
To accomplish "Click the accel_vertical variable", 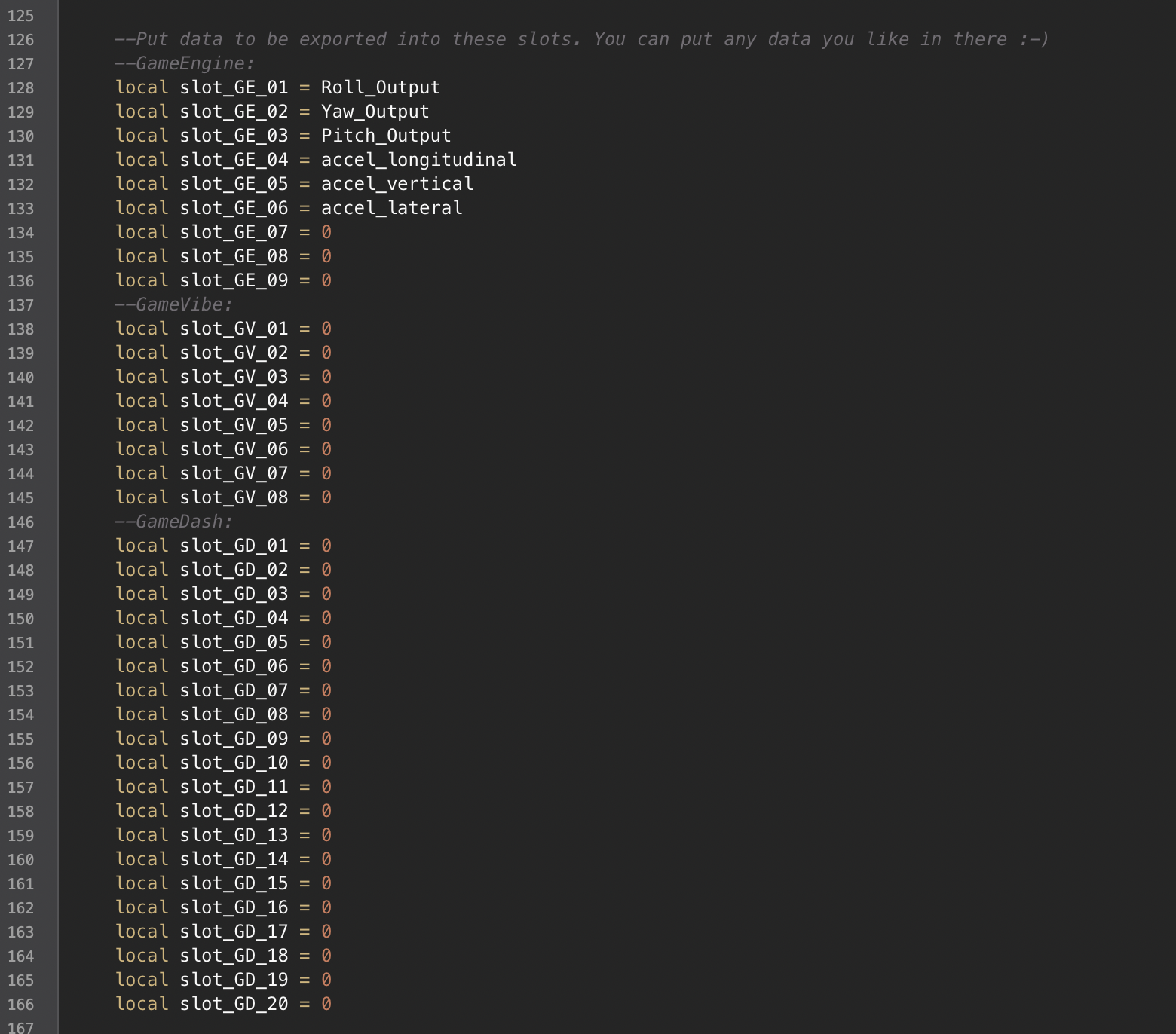I will (397, 184).
